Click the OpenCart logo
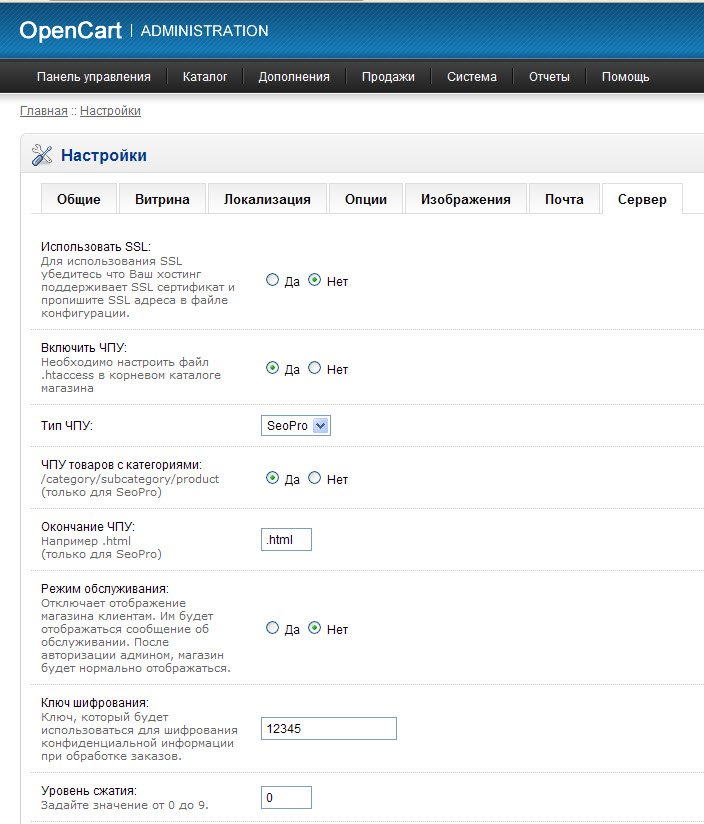 pyautogui.click(x=71, y=30)
